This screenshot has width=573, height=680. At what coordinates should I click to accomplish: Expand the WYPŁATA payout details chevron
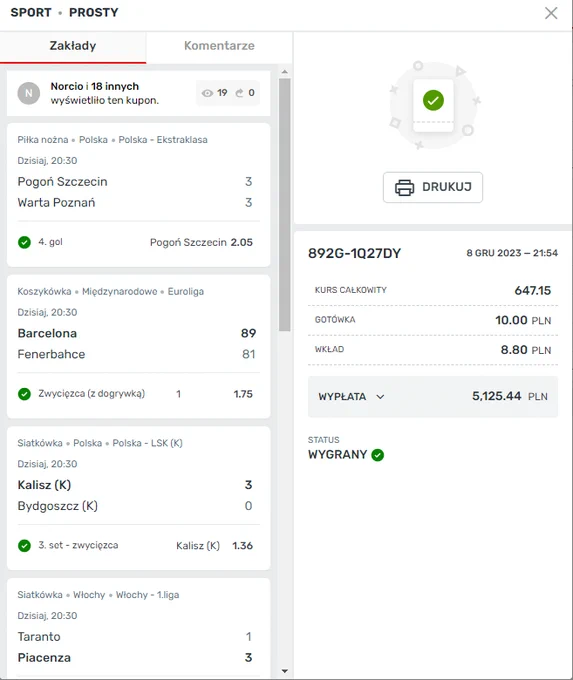pos(380,397)
